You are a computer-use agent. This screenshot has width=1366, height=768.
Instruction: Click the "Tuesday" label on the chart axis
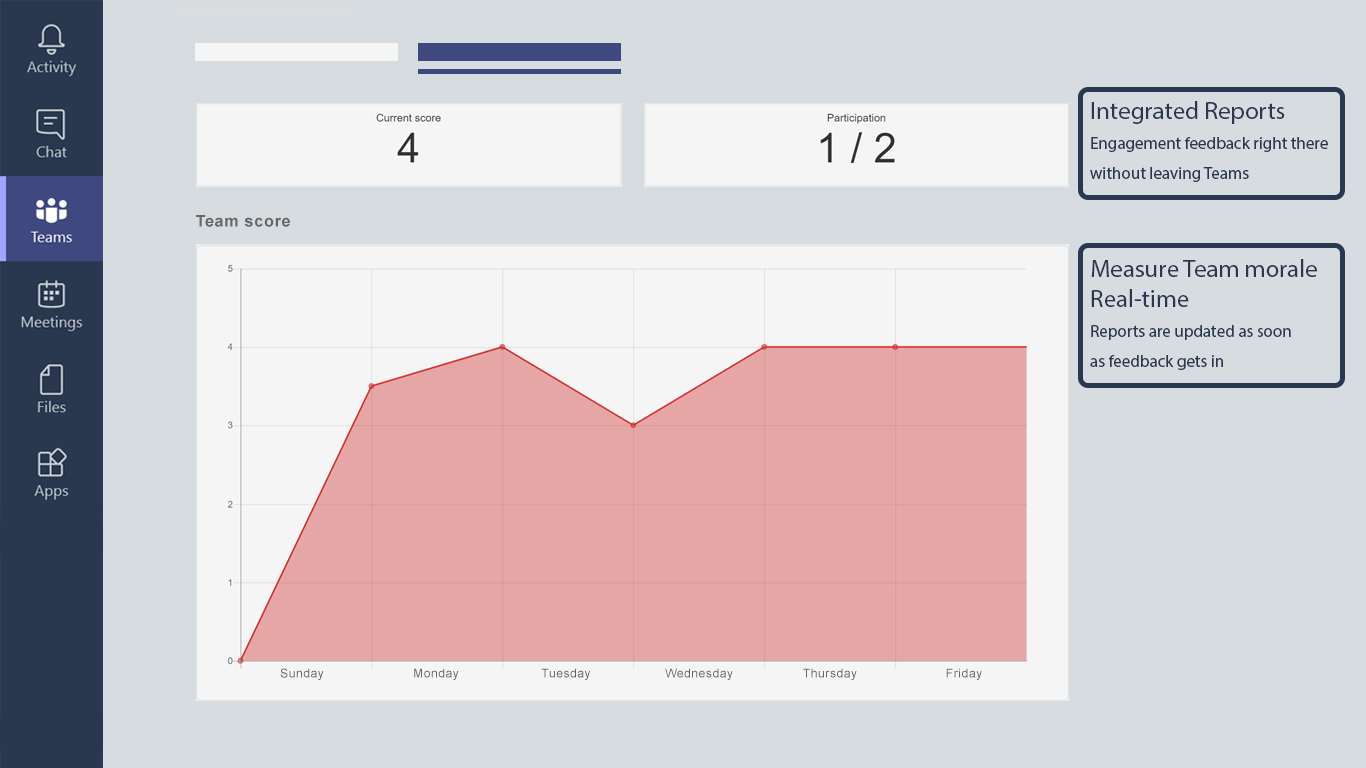pyautogui.click(x=566, y=674)
